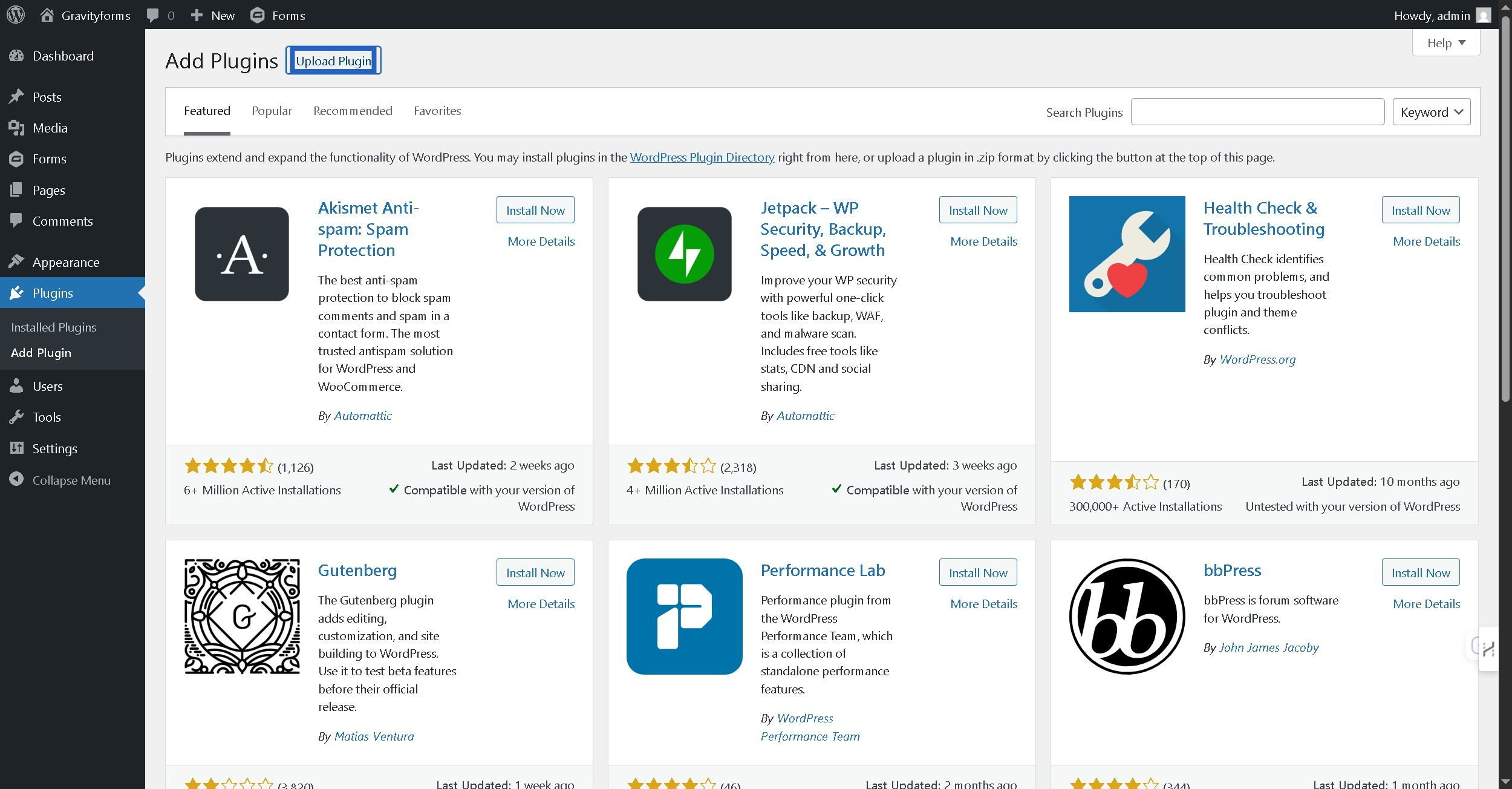
Task: Click the Jetpack star rating
Action: click(672, 466)
